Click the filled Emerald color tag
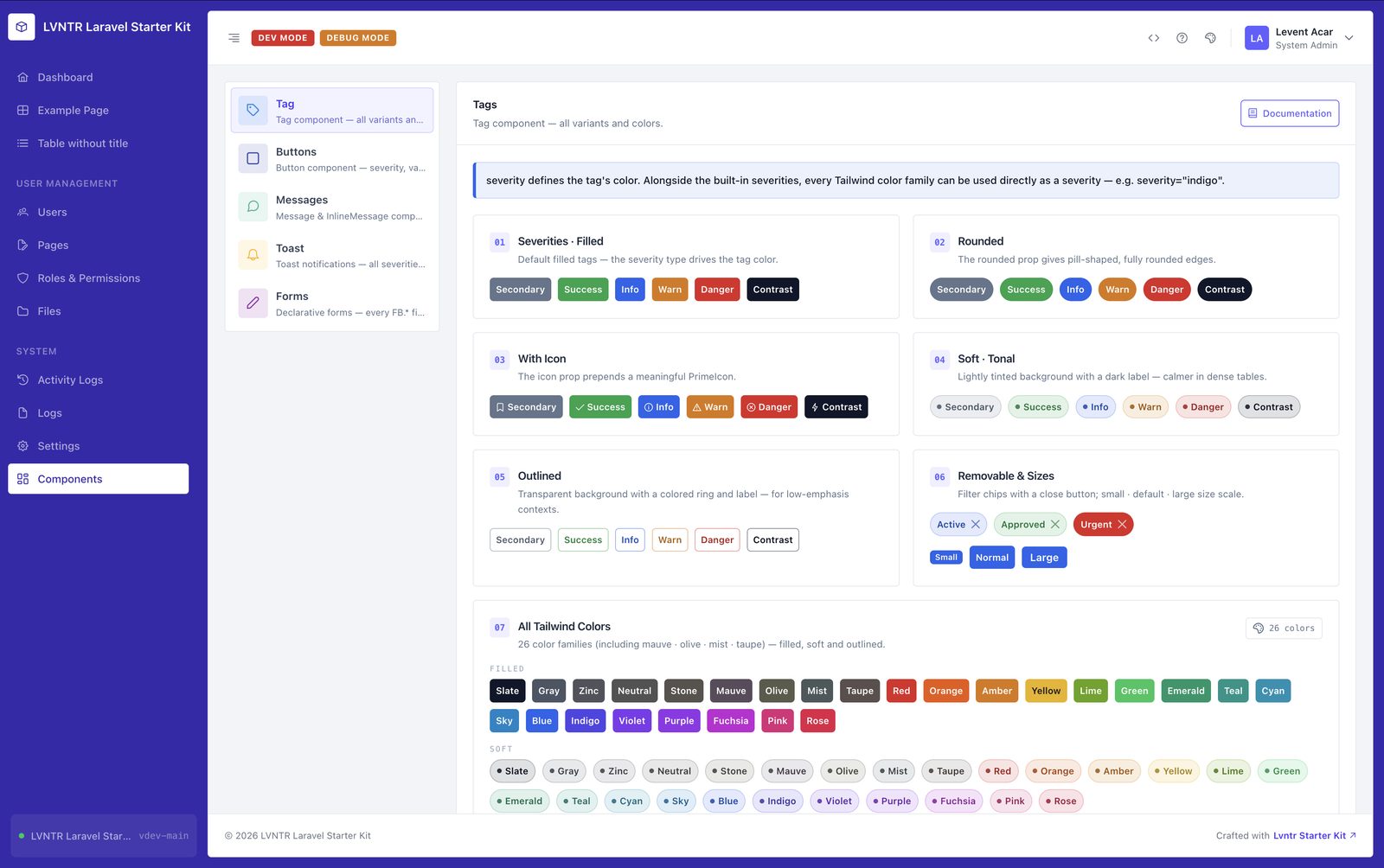 (x=1186, y=691)
